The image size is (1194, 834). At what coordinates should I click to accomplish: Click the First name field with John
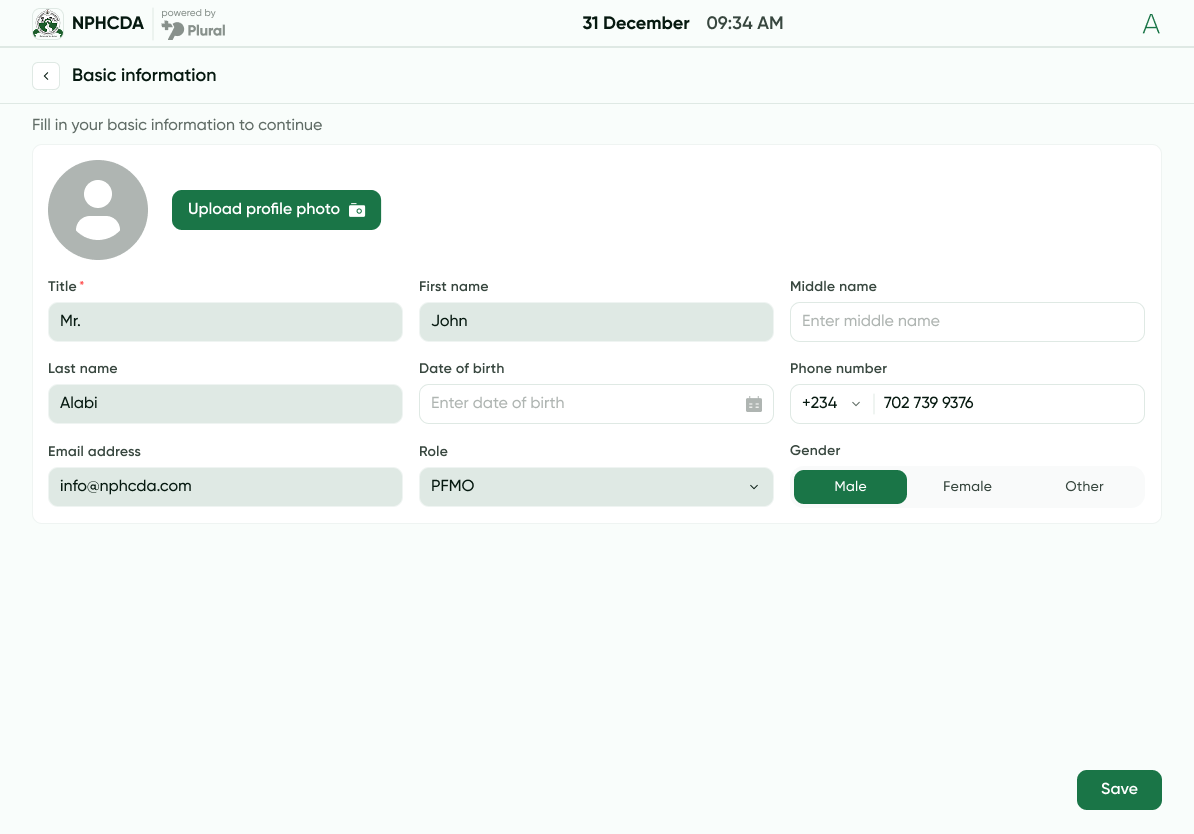(596, 321)
